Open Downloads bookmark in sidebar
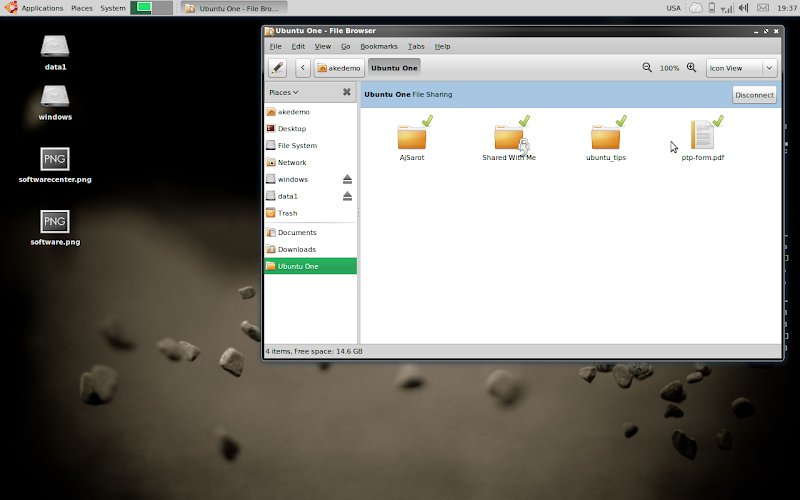Screen dimensions: 800x500 [x=310, y=249]
